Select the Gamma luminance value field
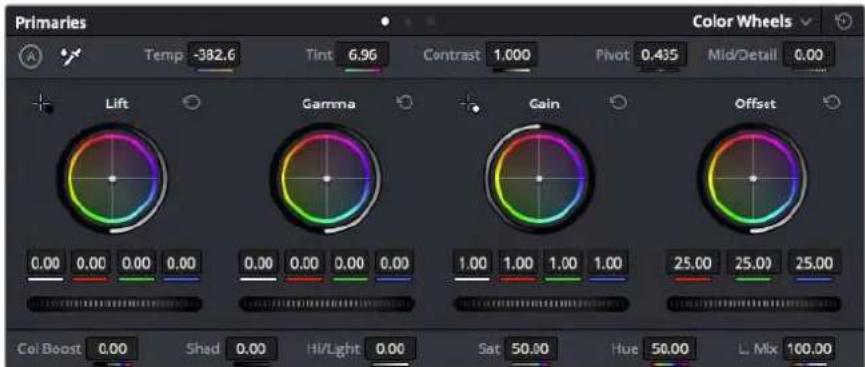865x367 pixels. [x=258, y=263]
